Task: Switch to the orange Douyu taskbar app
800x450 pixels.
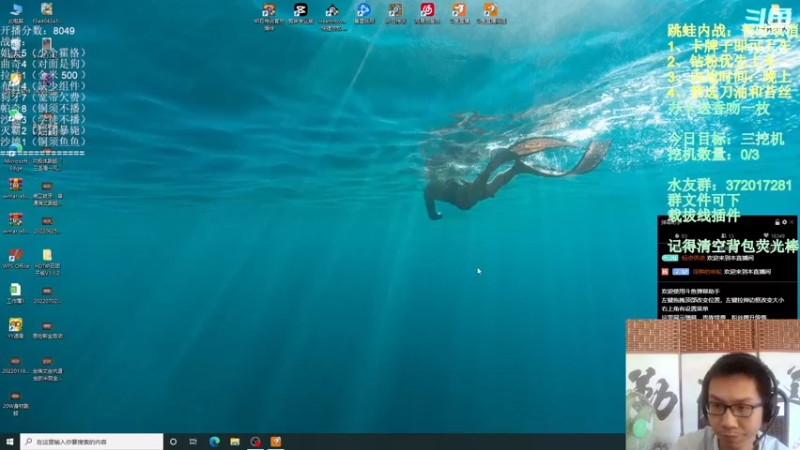Action: point(276,441)
